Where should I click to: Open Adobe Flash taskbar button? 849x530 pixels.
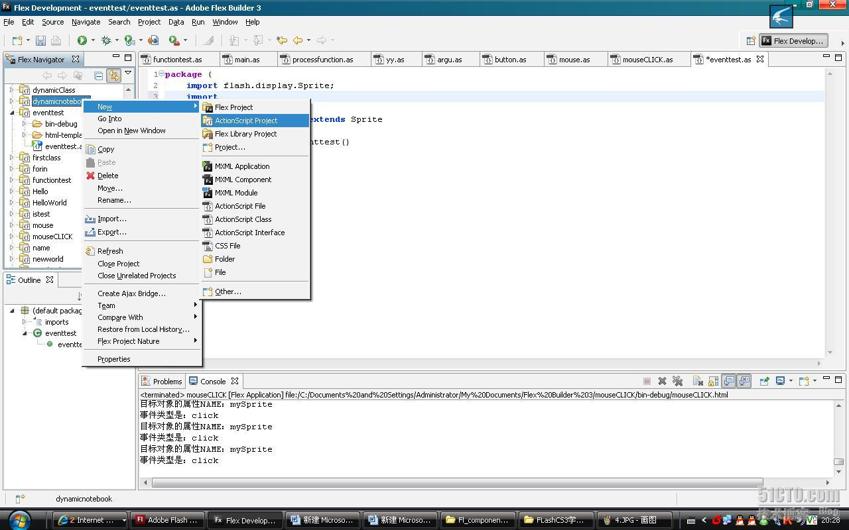click(169, 520)
